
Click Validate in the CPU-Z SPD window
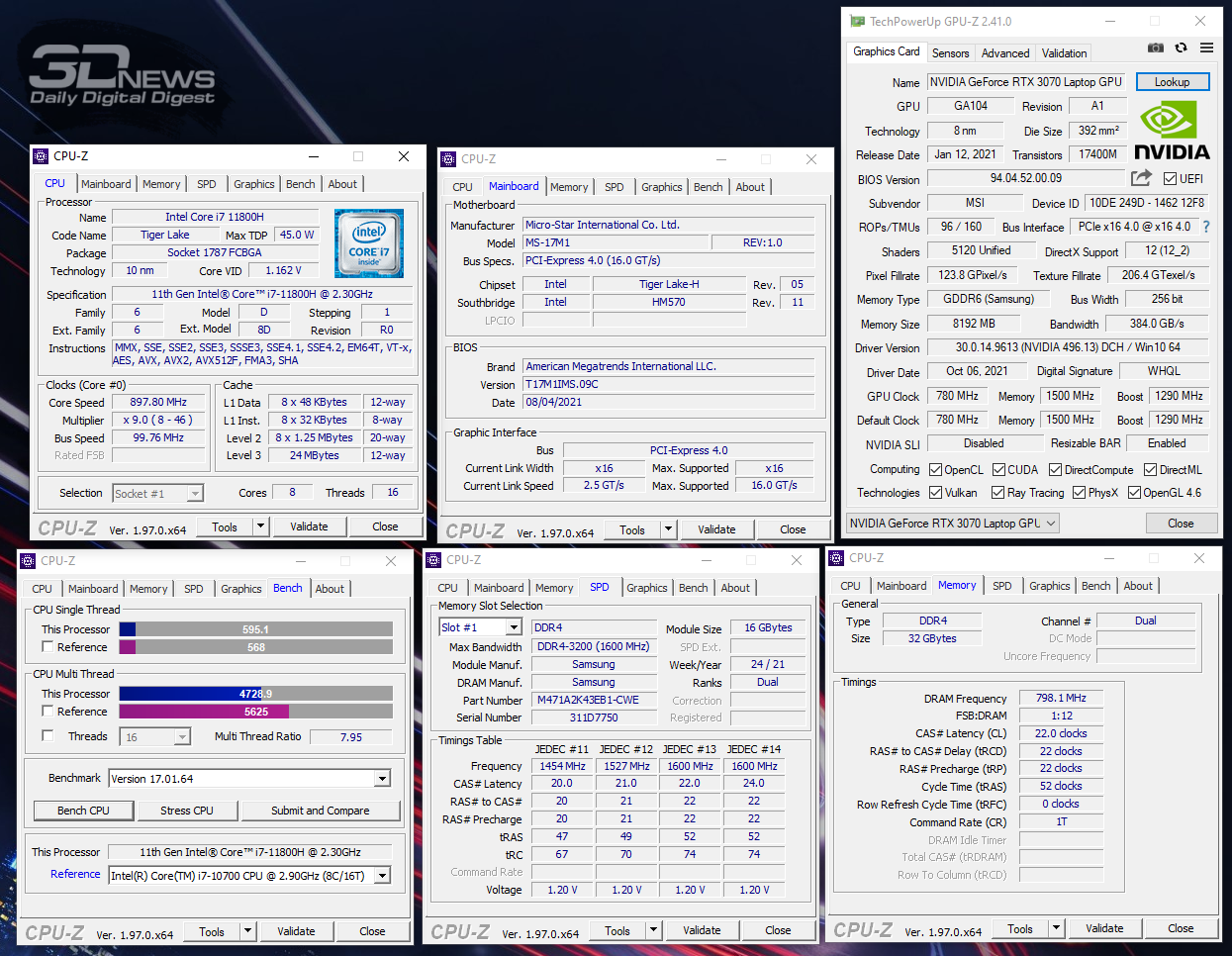pos(702,930)
